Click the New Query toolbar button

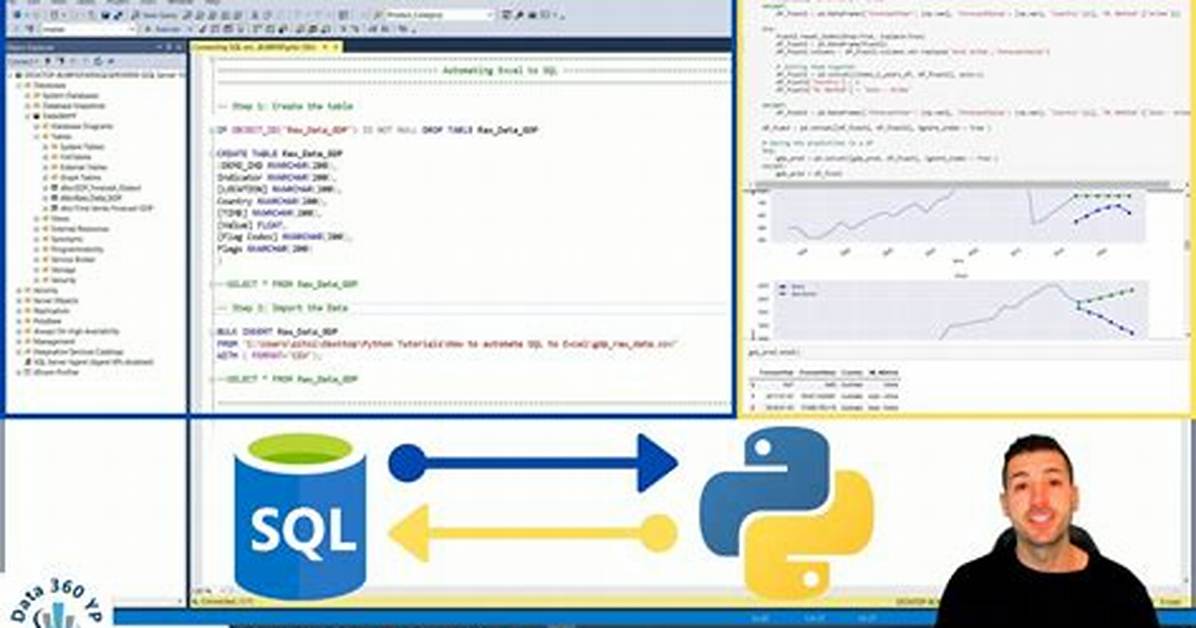156,15
